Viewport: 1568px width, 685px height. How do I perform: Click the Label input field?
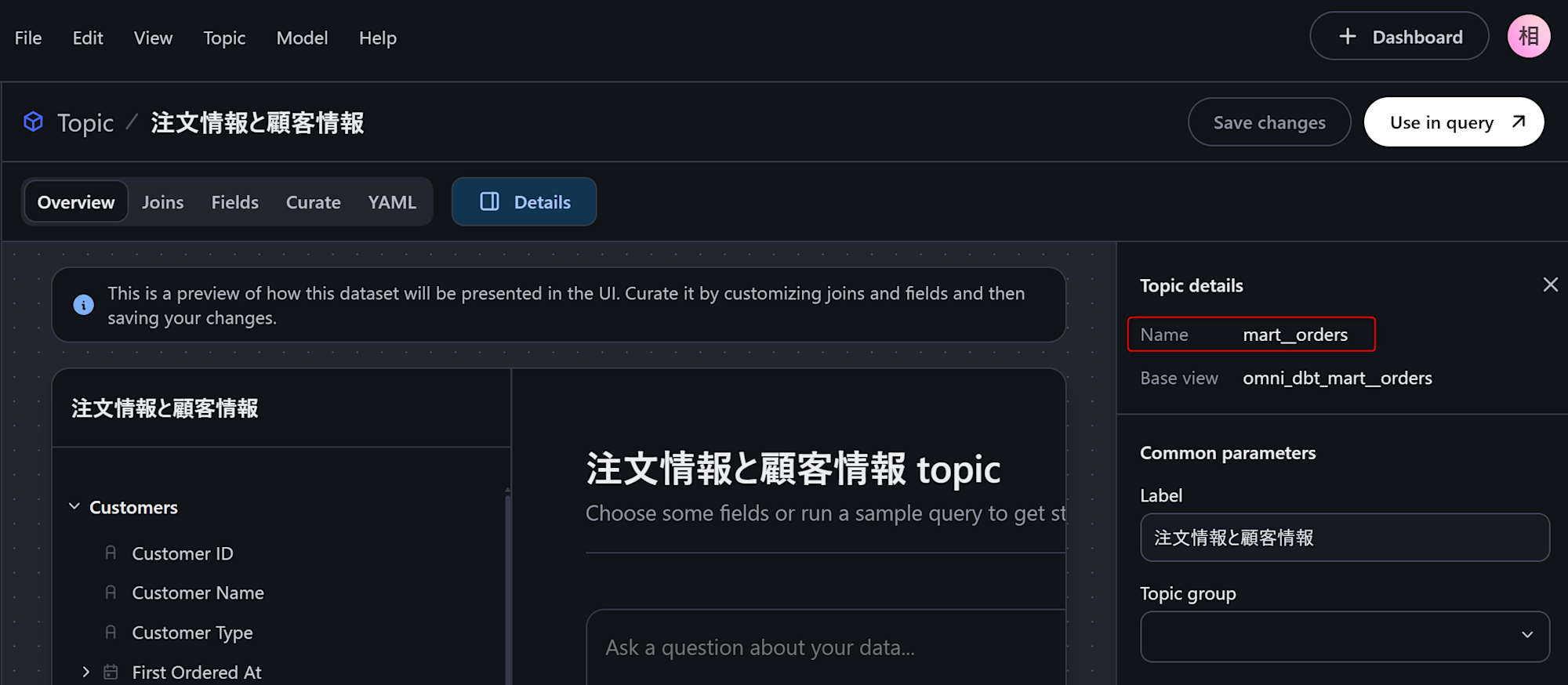pos(1345,538)
